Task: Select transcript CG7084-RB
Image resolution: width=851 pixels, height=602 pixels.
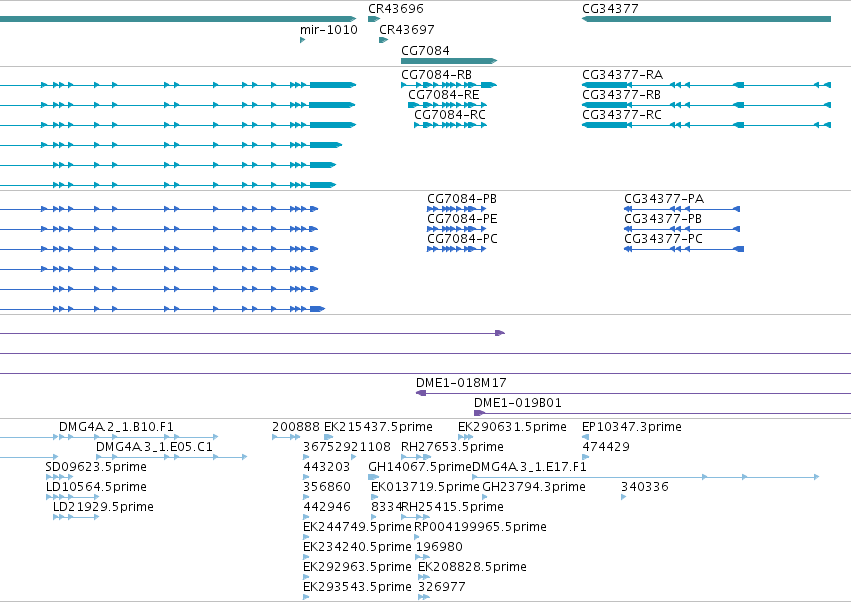Action: tap(436, 75)
